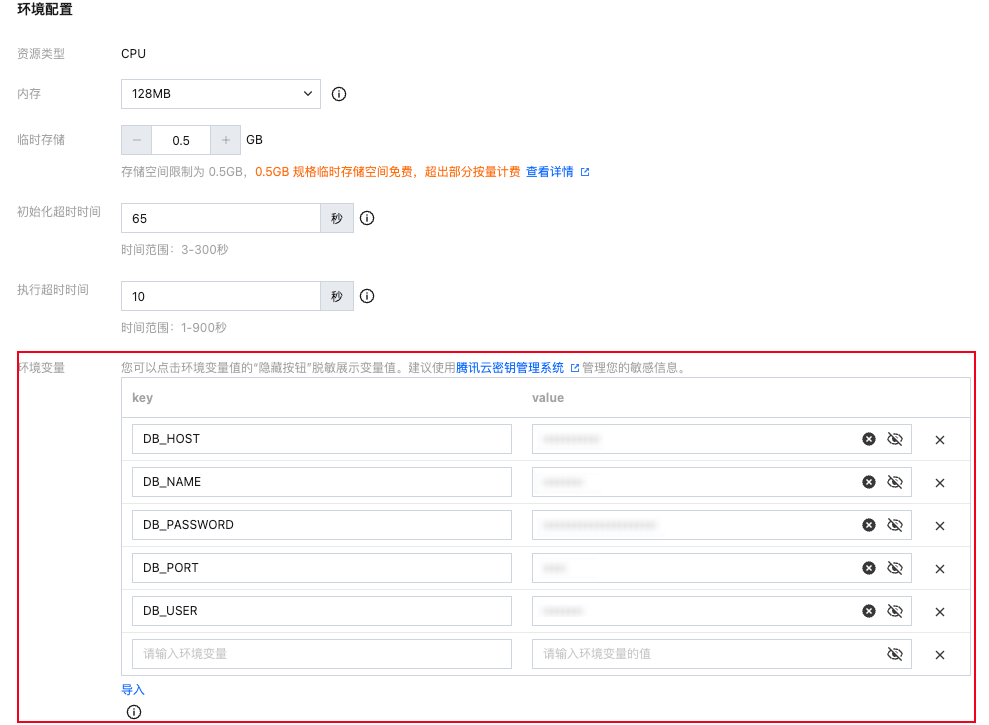Reveal the DB_PASSWORD value with eye icon
The width and height of the screenshot is (989, 725).
[894, 525]
